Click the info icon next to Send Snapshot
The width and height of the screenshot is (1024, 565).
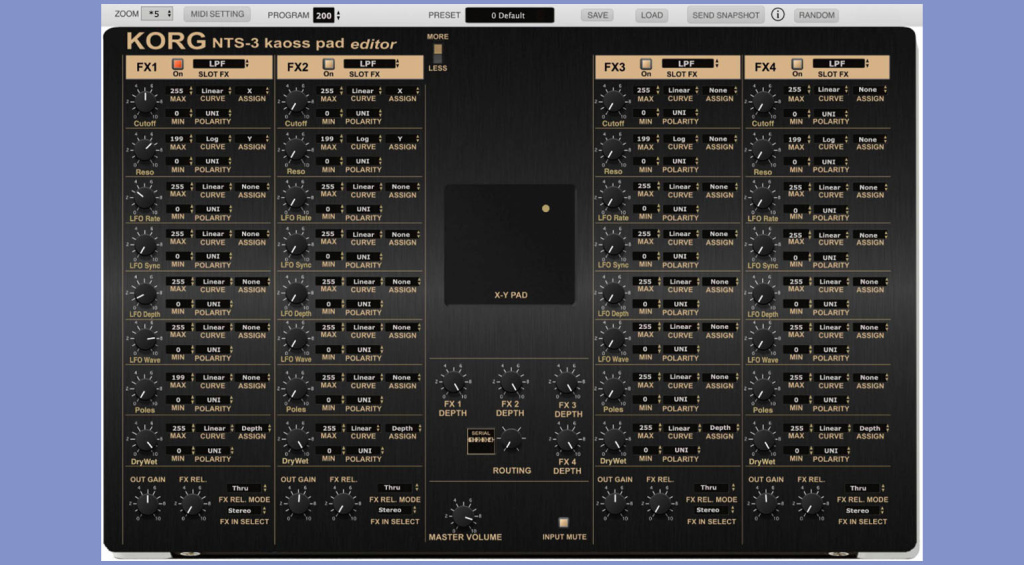(x=778, y=15)
